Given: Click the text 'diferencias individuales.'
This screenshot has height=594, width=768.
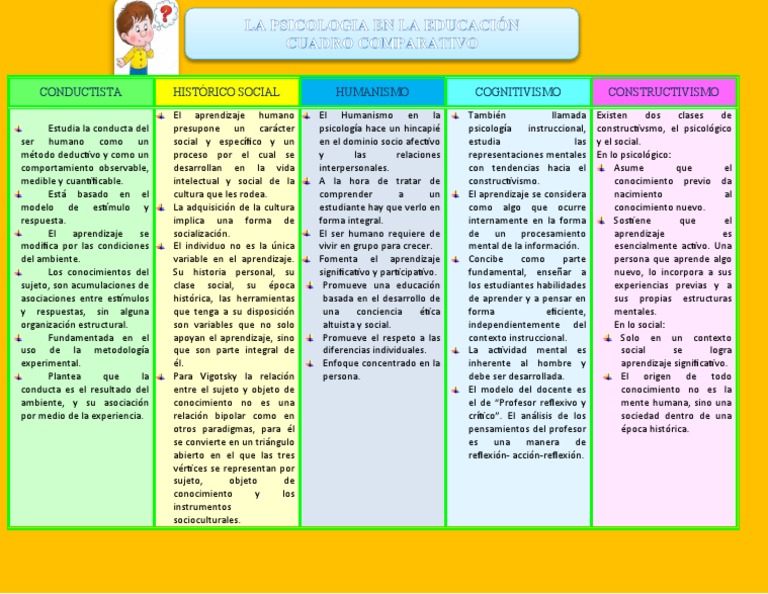Looking at the screenshot, I should 374,350.
